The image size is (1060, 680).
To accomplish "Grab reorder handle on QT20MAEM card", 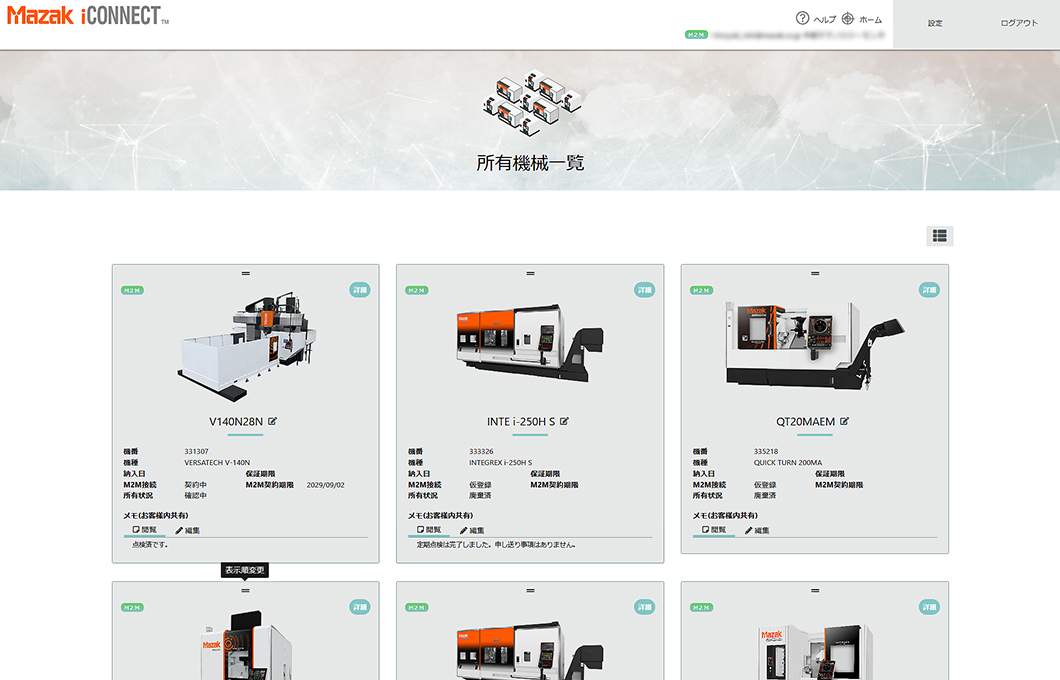I will [815, 274].
